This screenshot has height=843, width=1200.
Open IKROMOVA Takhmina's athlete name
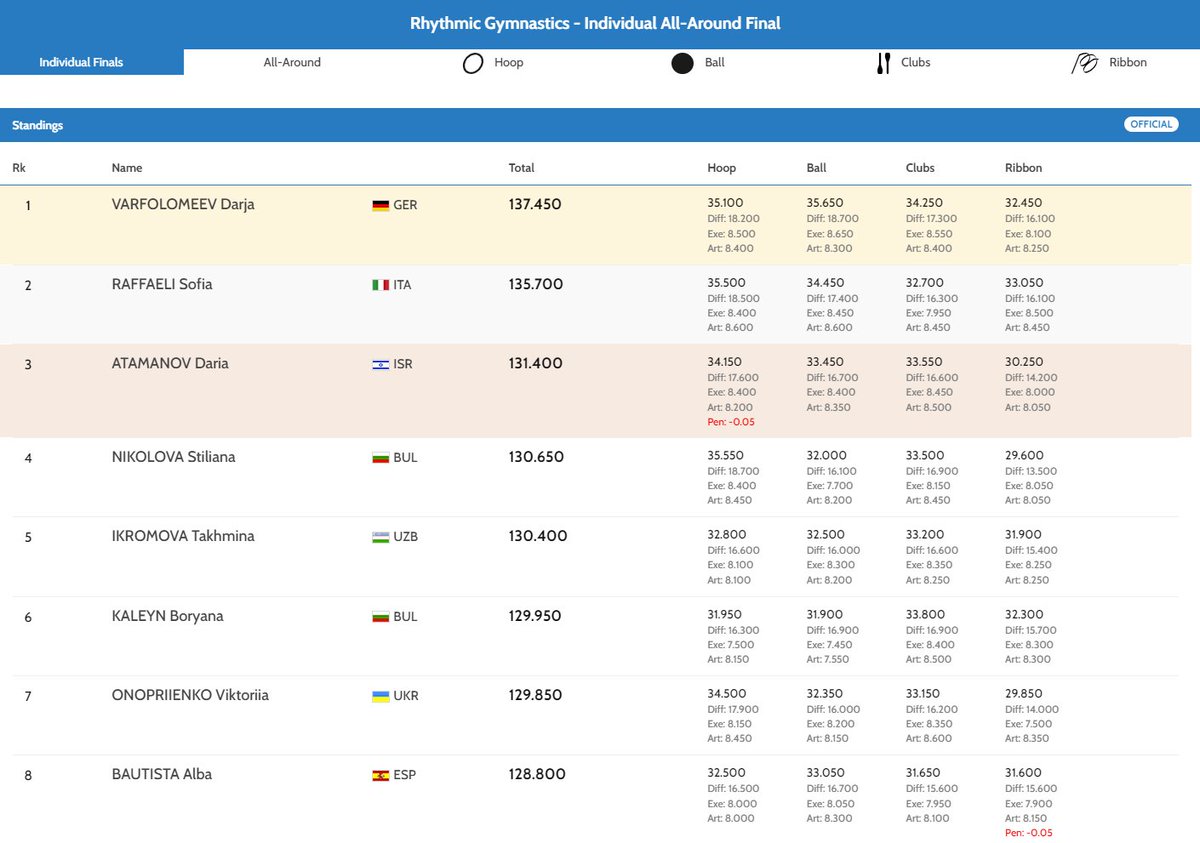pos(183,536)
